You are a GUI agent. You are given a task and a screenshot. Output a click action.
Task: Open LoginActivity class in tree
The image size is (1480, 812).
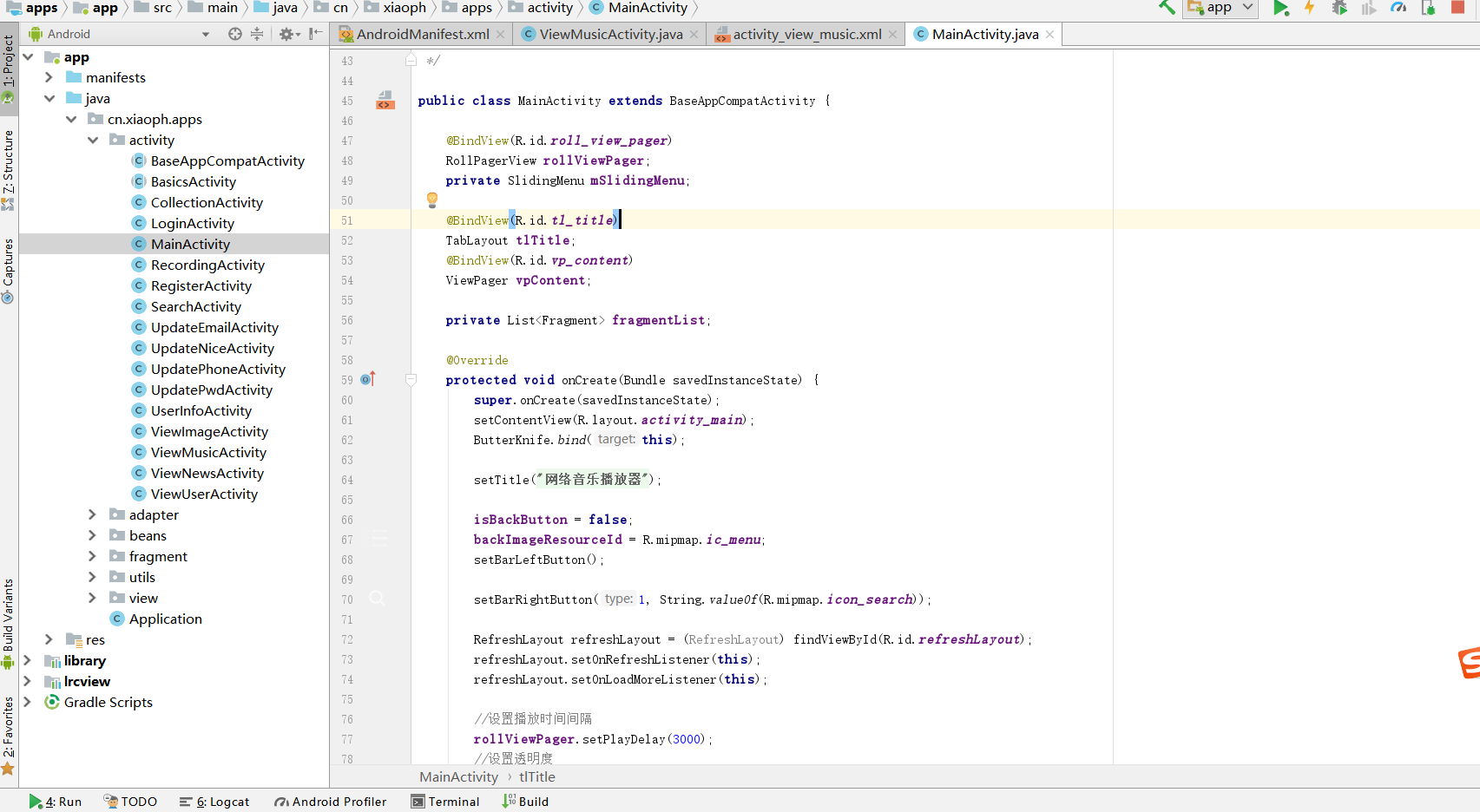click(193, 224)
